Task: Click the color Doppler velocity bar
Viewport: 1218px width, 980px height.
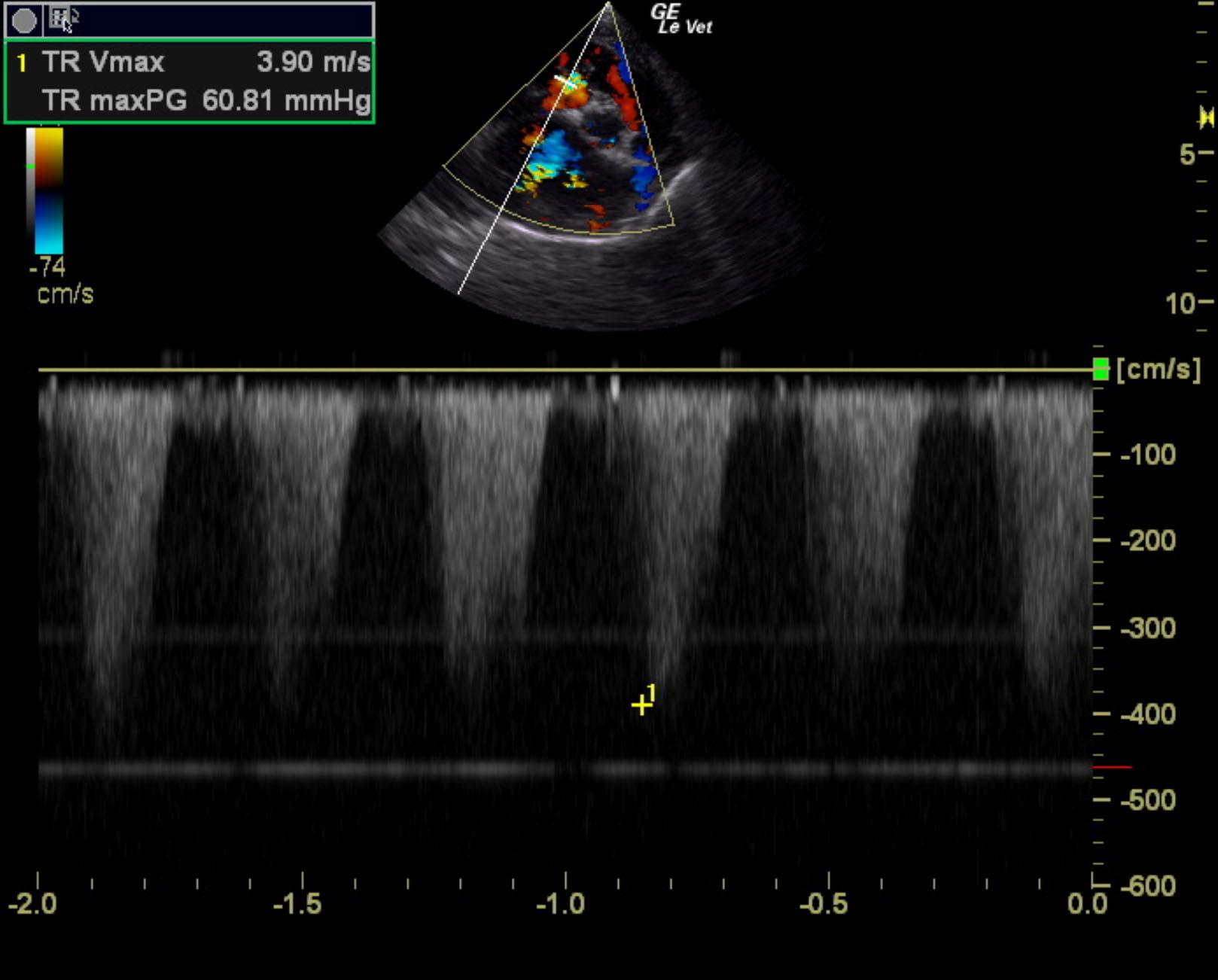Action: [x=49, y=190]
